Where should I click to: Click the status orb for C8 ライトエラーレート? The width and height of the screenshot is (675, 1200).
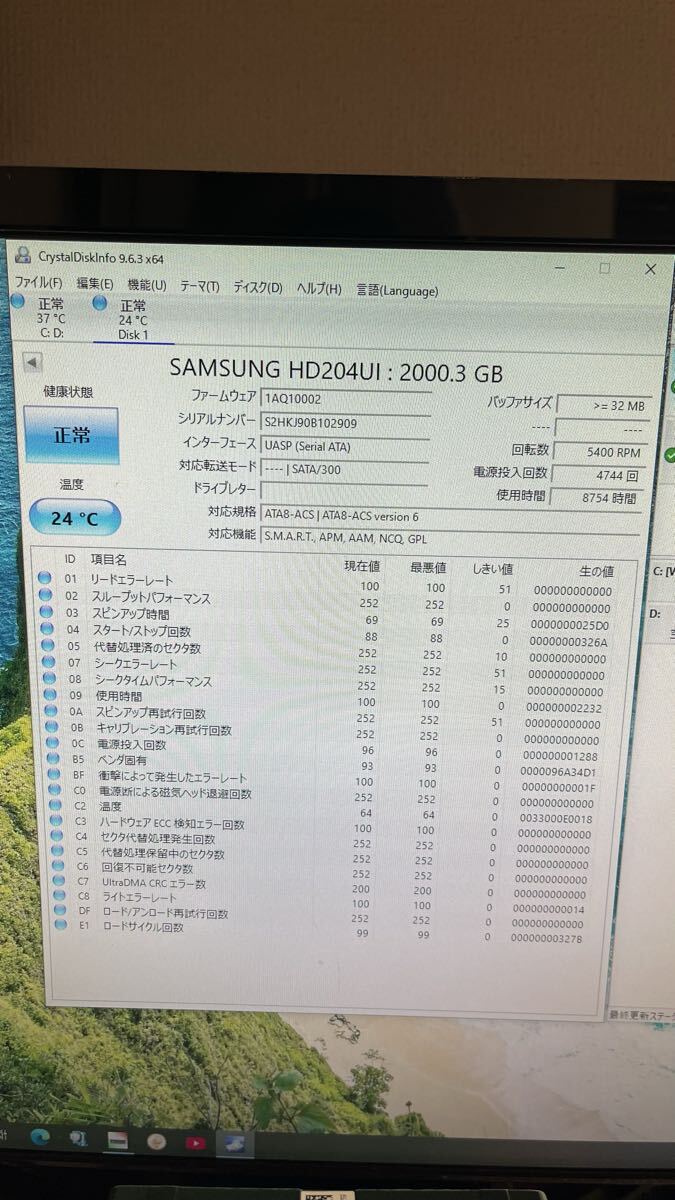click(59, 896)
